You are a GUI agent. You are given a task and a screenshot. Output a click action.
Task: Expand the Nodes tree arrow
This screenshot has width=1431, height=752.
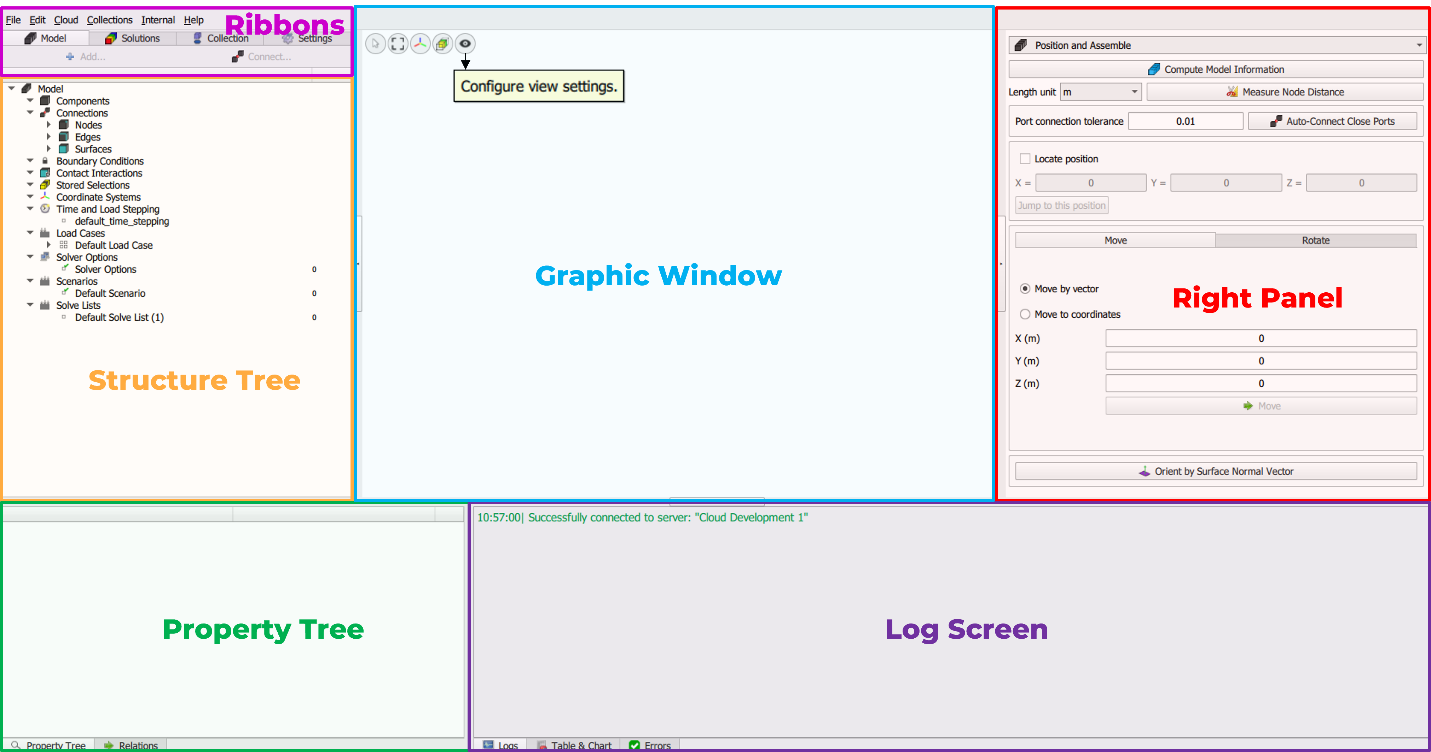coord(49,125)
